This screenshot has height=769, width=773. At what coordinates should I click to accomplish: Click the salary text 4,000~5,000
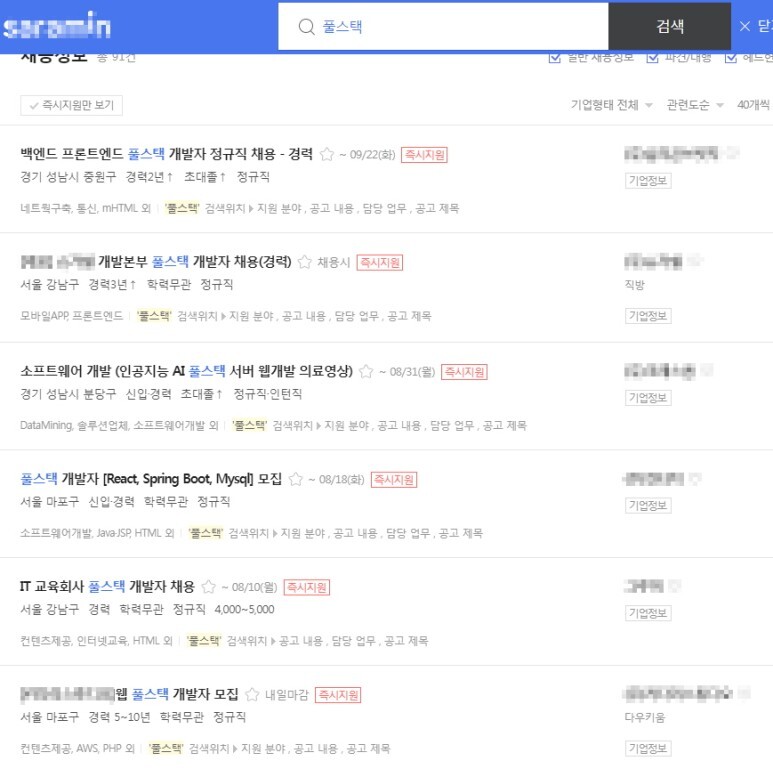[x=245, y=610]
